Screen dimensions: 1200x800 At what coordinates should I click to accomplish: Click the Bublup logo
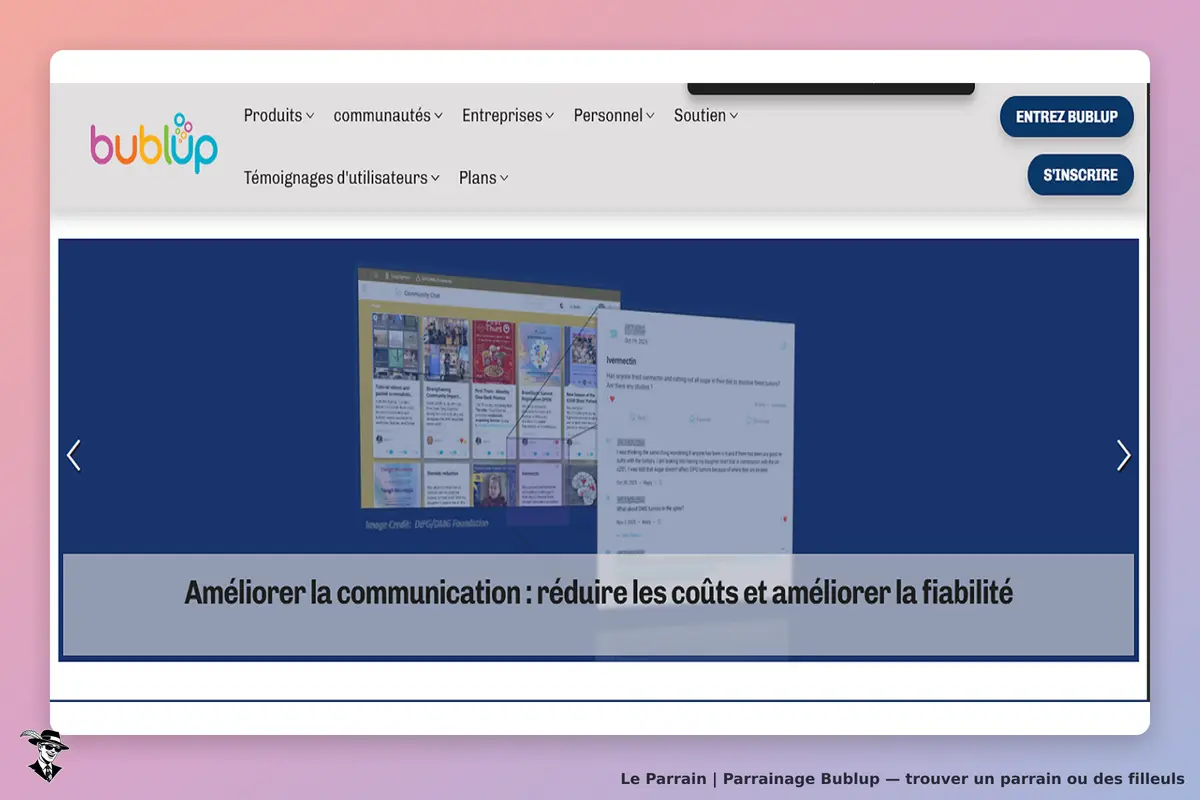(x=153, y=143)
